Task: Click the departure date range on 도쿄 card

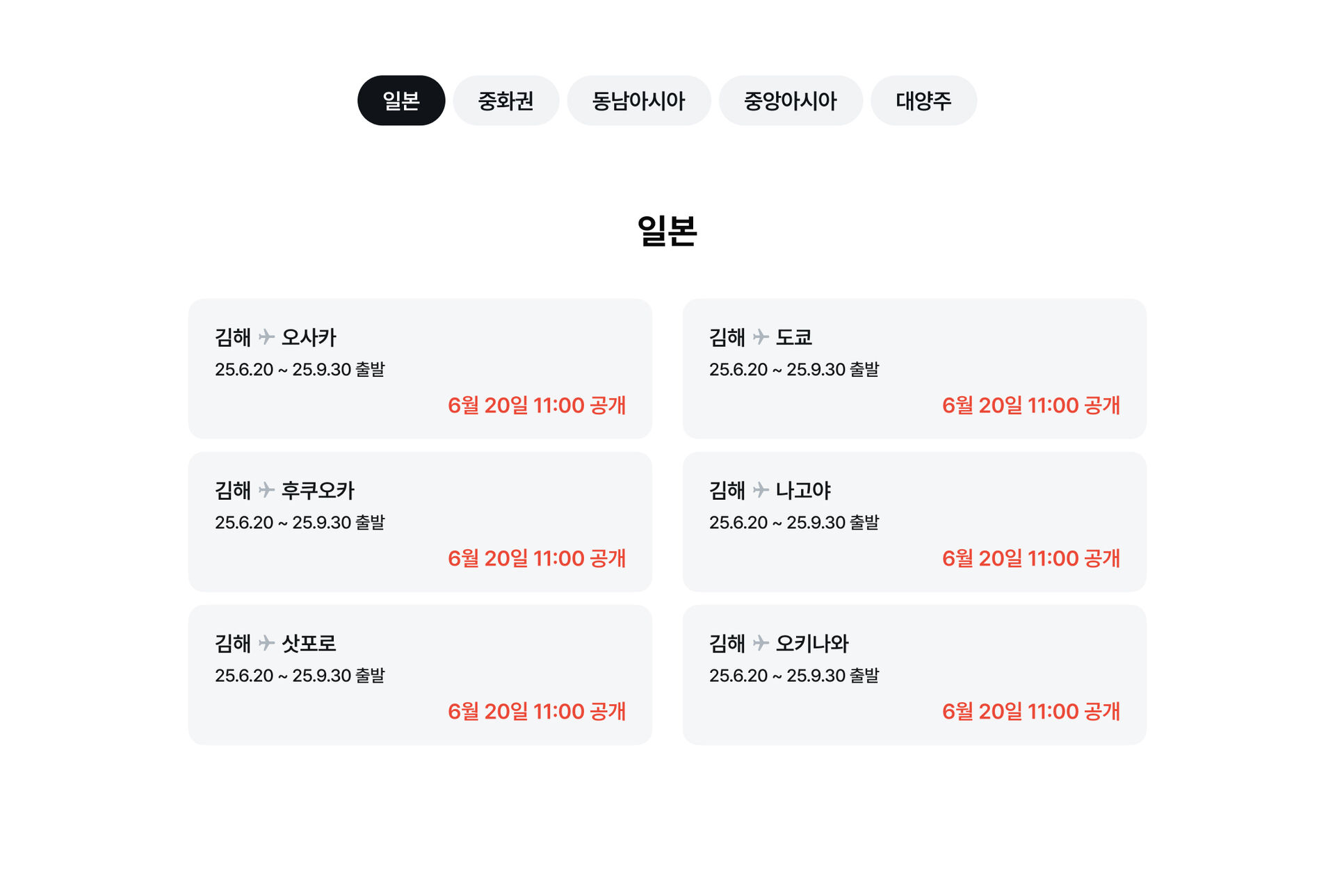Action: pos(793,369)
